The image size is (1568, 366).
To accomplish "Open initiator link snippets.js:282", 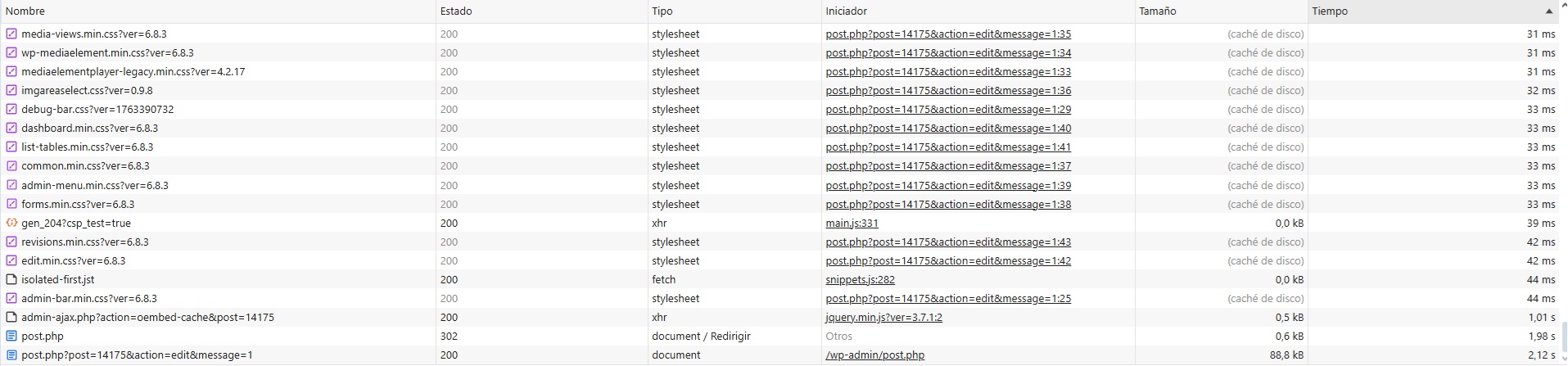I will pos(860,279).
